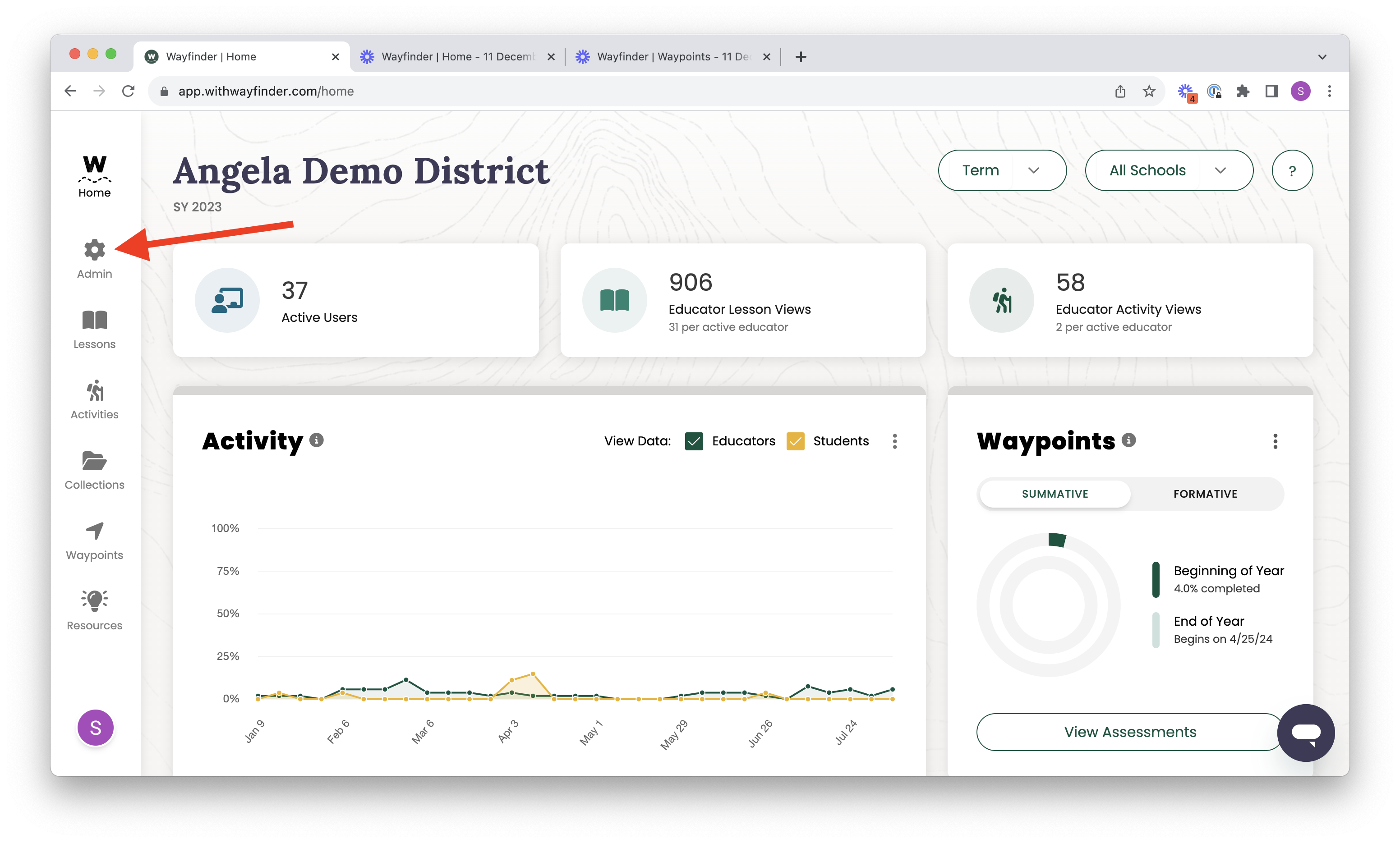This screenshot has width=1400, height=843.
Task: Toggle the Students data checkbox
Action: 795,441
